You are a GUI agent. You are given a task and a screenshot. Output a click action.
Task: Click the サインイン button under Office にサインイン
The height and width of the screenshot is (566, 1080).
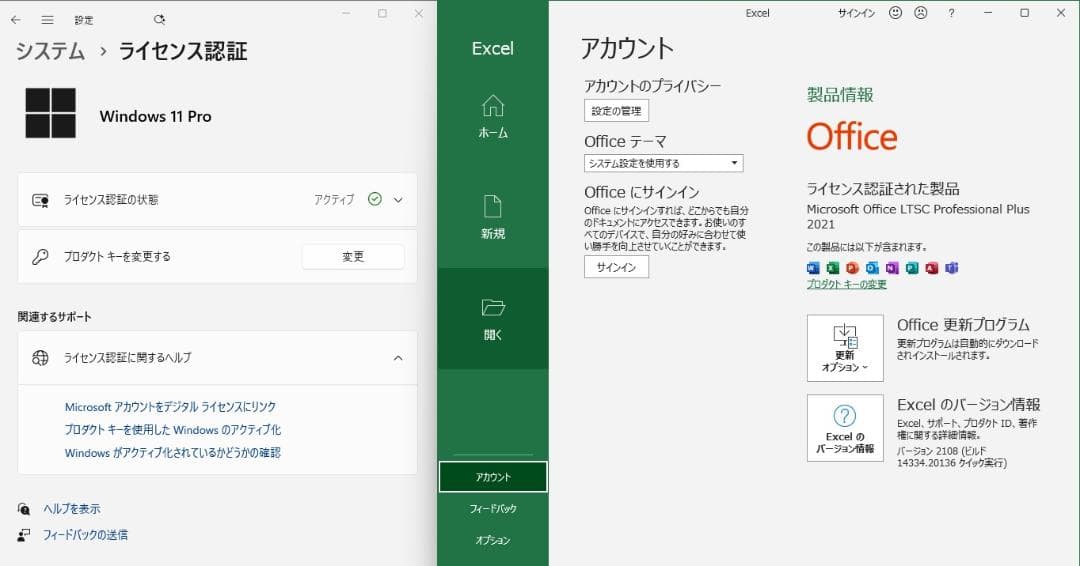click(x=616, y=267)
